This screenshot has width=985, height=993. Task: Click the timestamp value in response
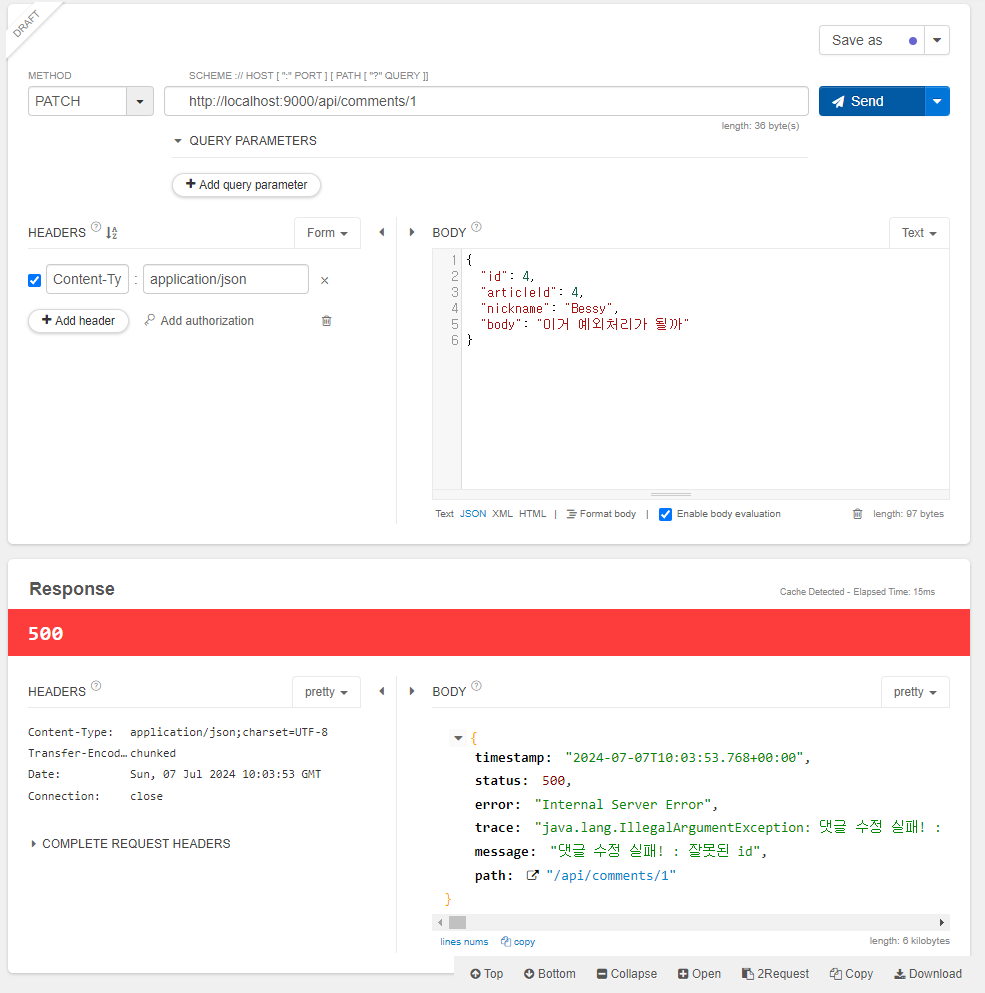coord(687,758)
